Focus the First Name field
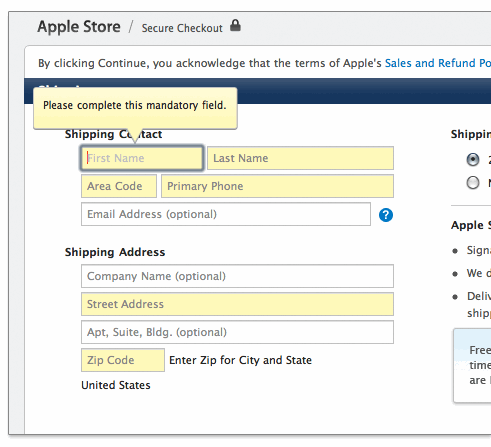 142,158
